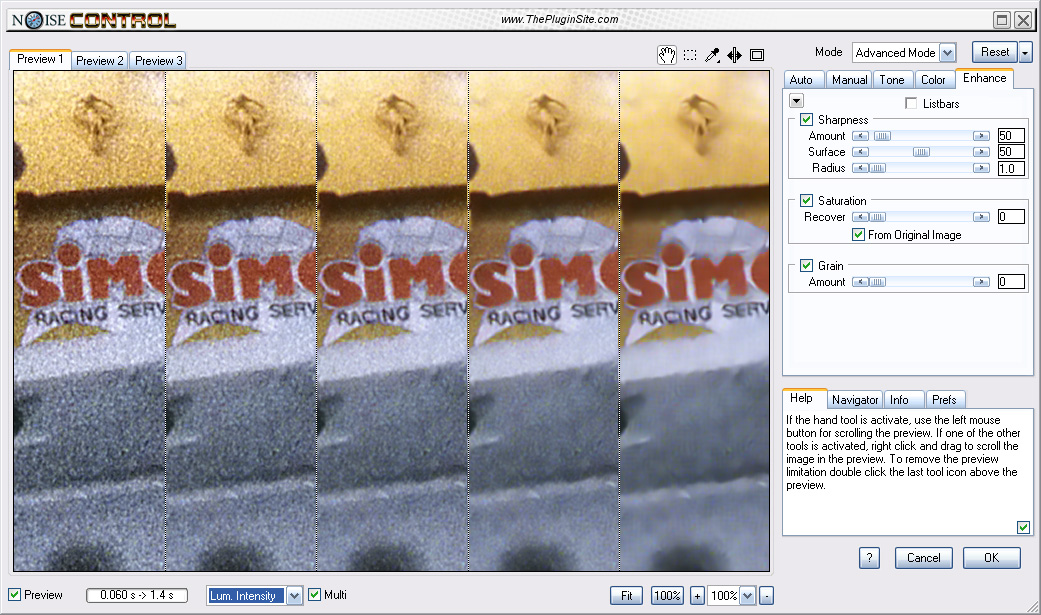Viewport: 1041px width, 615px height.
Task: Open help with the question mark button
Action: 869,558
